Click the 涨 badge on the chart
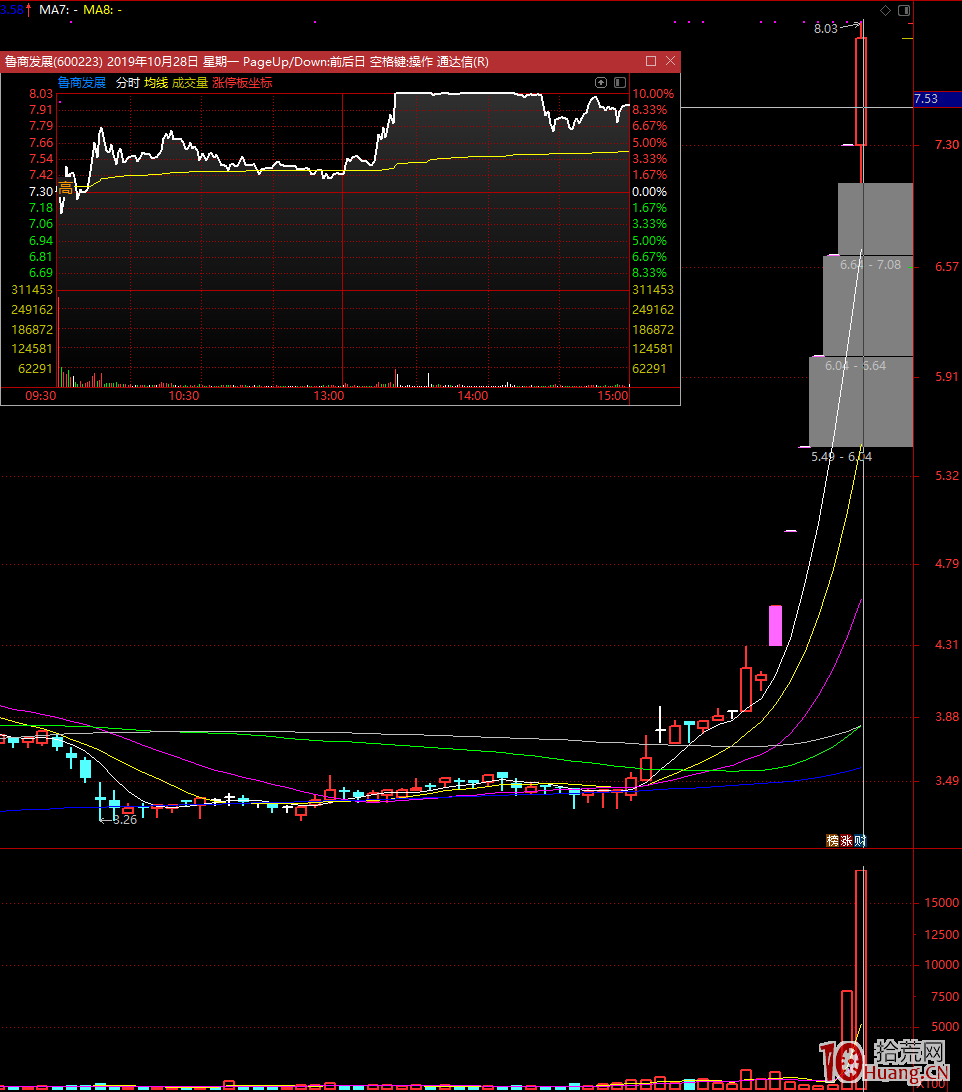 tap(846, 841)
